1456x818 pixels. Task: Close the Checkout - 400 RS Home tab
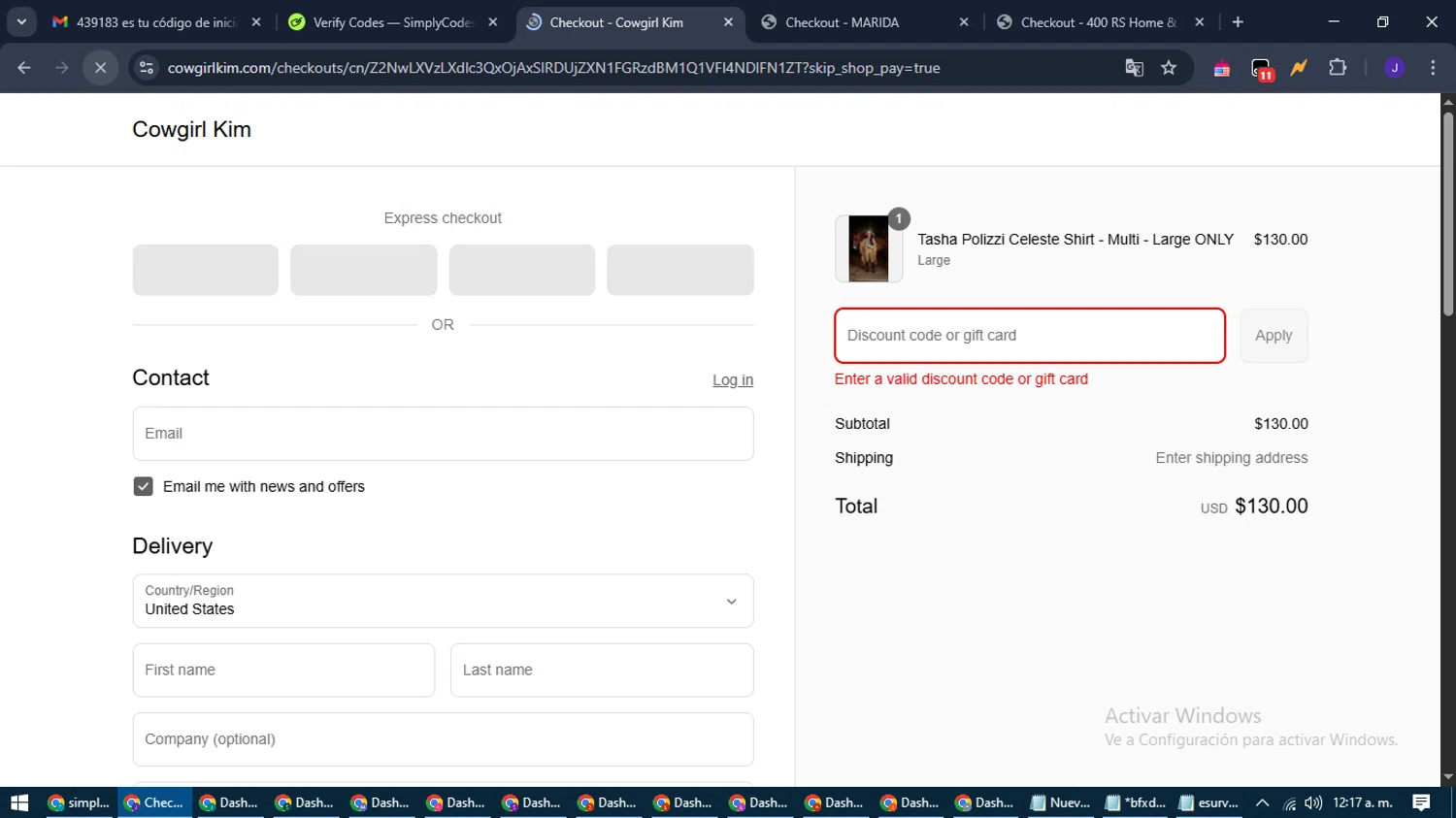(1200, 21)
